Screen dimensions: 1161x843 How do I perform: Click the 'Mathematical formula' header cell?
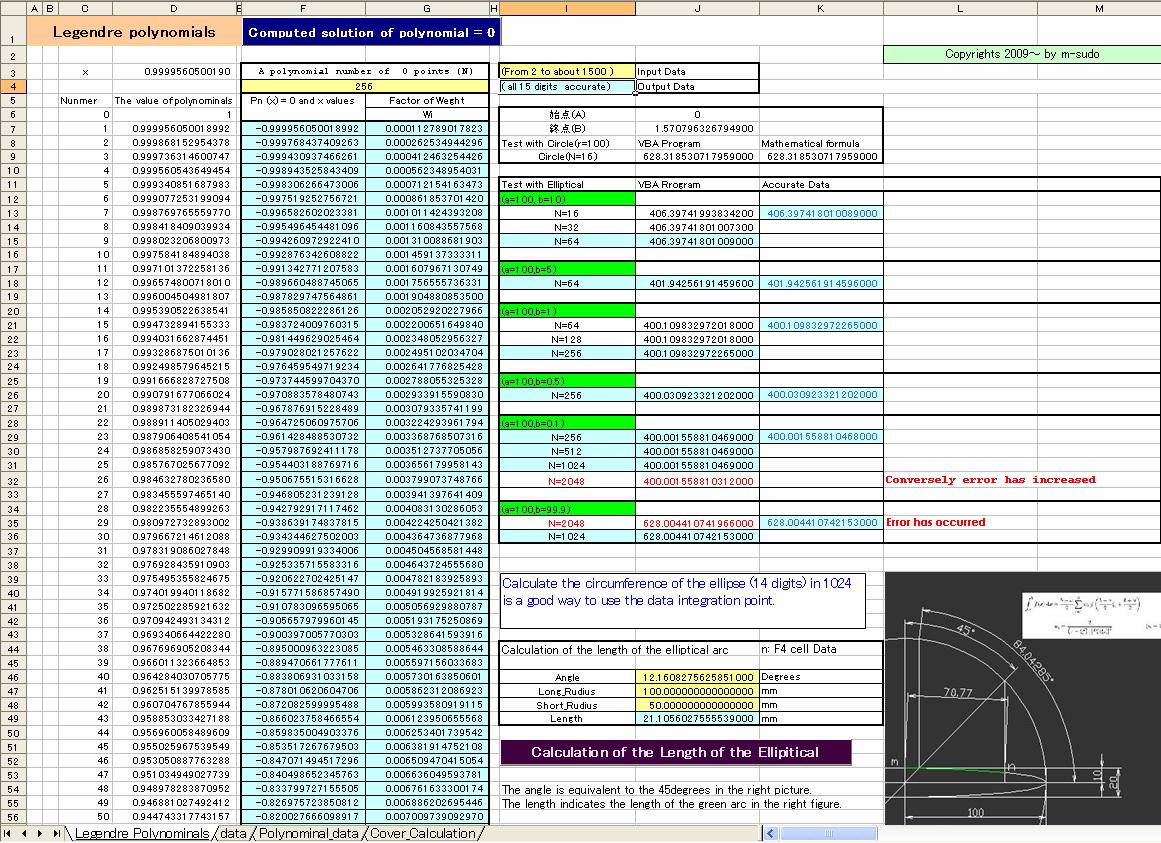[820, 144]
